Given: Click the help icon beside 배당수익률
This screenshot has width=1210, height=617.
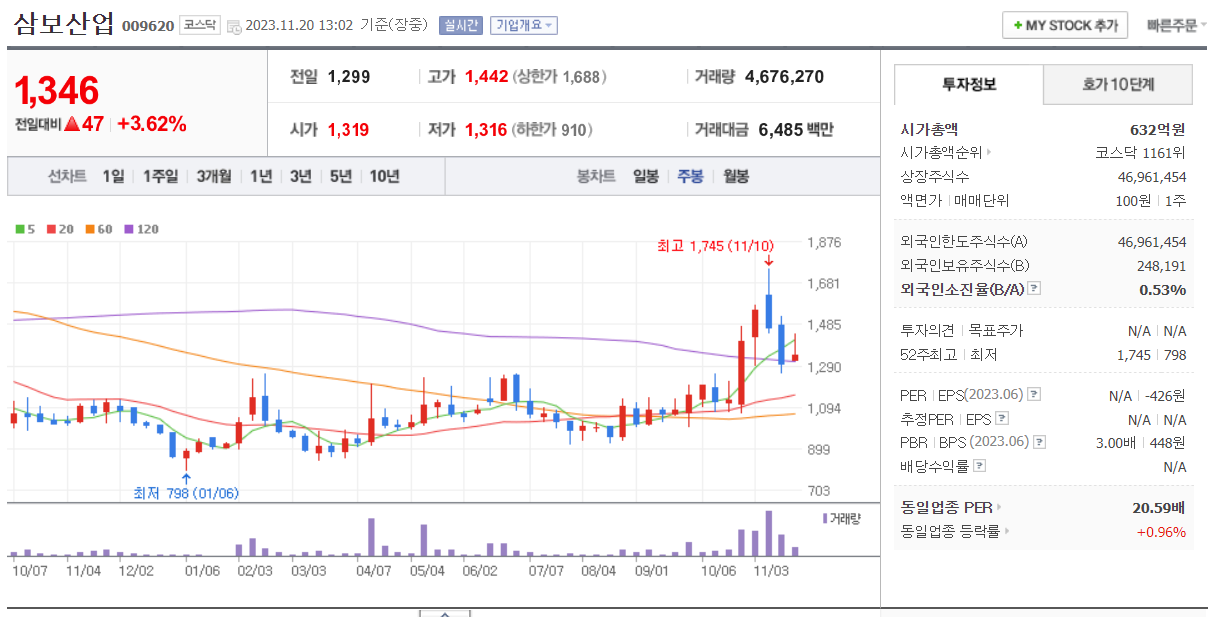Looking at the screenshot, I should pyautogui.click(x=979, y=466).
